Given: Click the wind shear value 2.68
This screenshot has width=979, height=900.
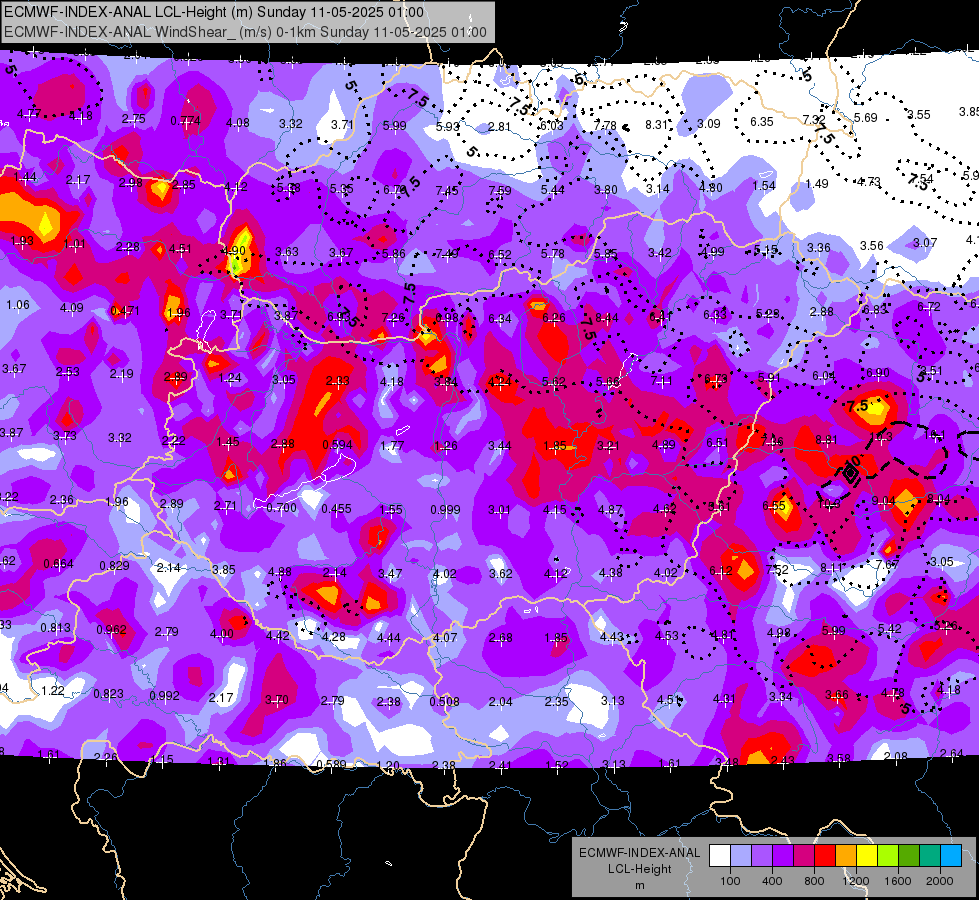Looking at the screenshot, I should [x=501, y=638].
